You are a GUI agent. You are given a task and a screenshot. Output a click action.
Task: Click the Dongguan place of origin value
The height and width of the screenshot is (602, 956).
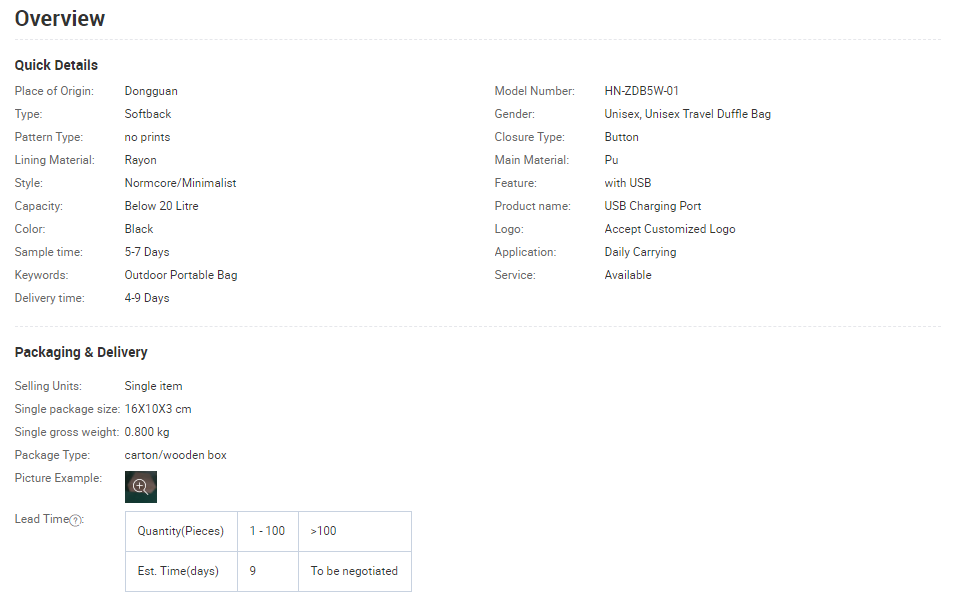coord(151,91)
